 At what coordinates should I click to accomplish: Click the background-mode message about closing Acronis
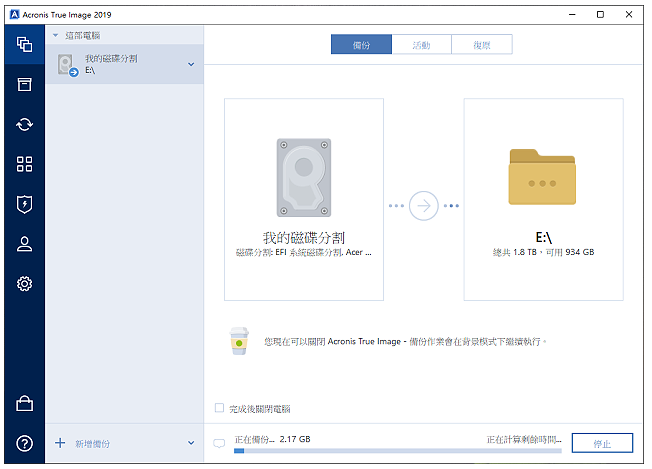click(405, 342)
